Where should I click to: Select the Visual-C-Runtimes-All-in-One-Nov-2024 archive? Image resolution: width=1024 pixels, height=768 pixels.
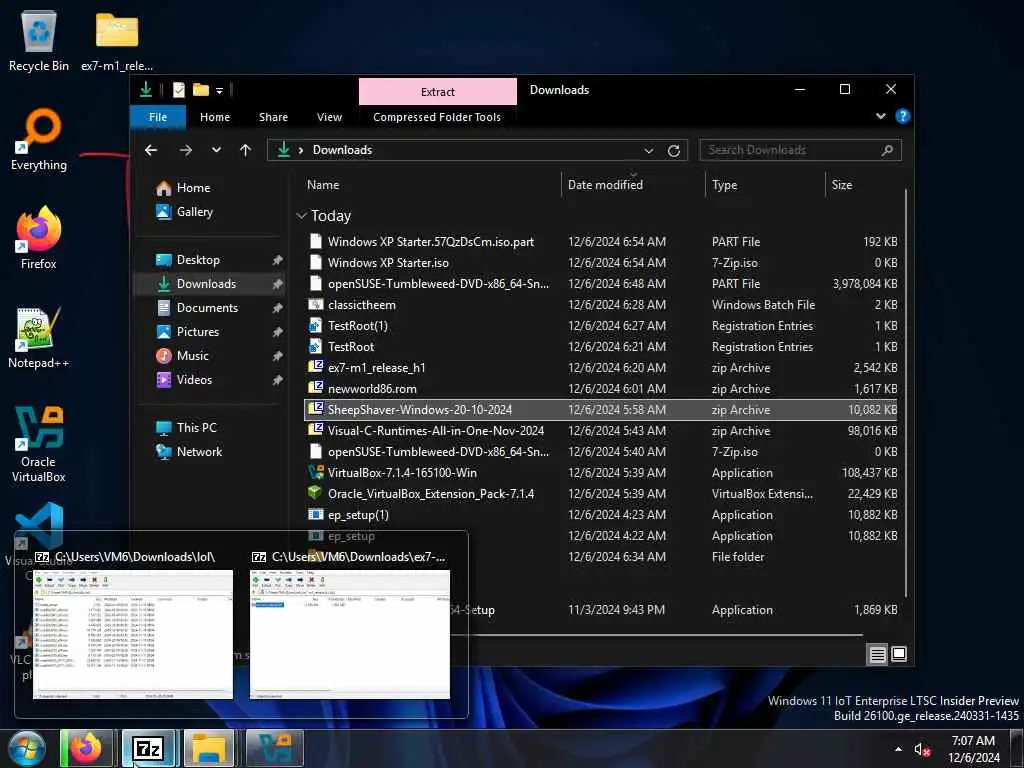[601, 431]
